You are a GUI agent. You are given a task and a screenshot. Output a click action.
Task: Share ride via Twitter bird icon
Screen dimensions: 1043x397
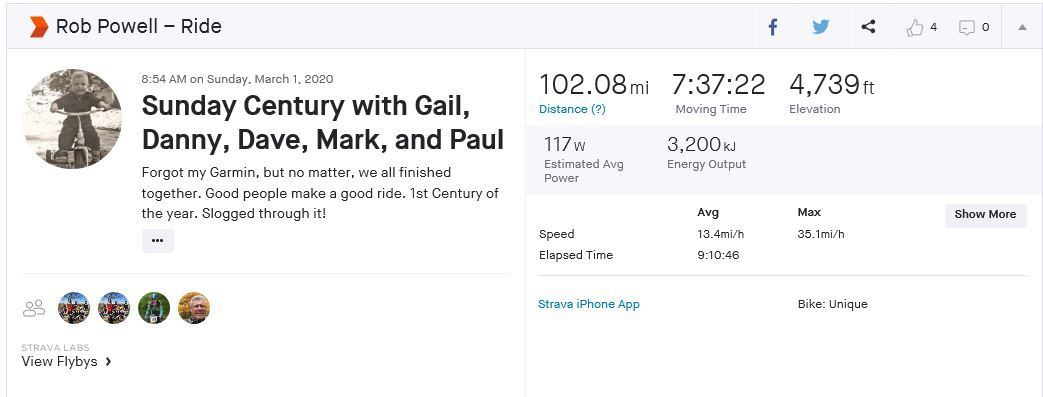tap(821, 27)
